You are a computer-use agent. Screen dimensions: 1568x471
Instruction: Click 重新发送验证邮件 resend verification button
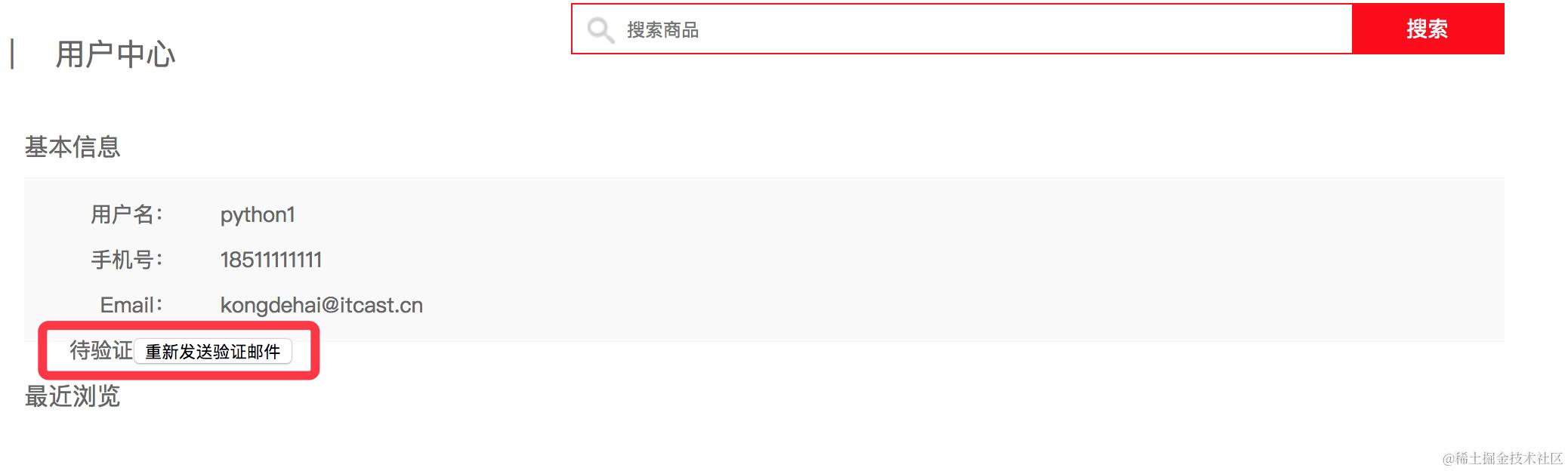click(x=213, y=352)
